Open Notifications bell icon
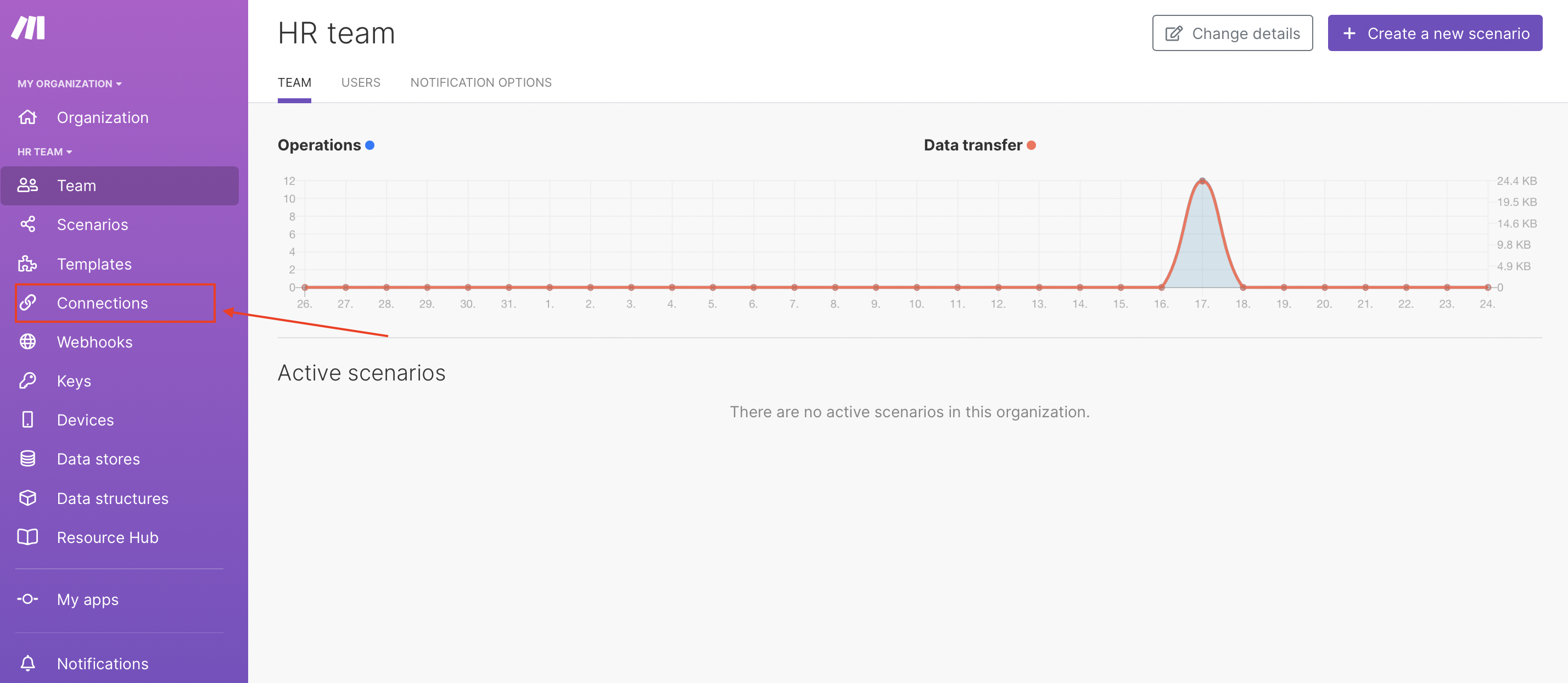 (27, 663)
